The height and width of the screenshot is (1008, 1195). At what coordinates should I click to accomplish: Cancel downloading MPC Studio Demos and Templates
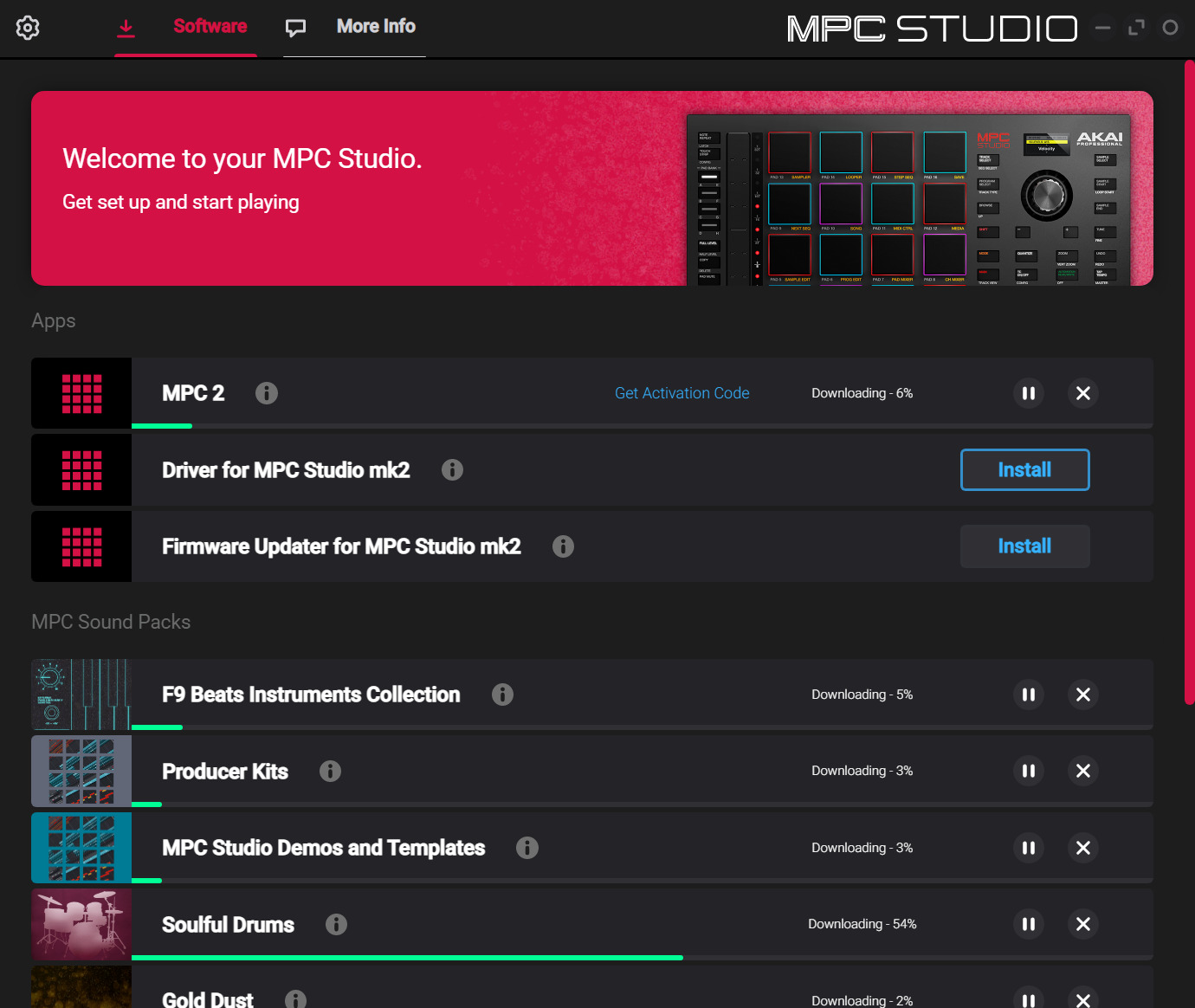click(1083, 848)
